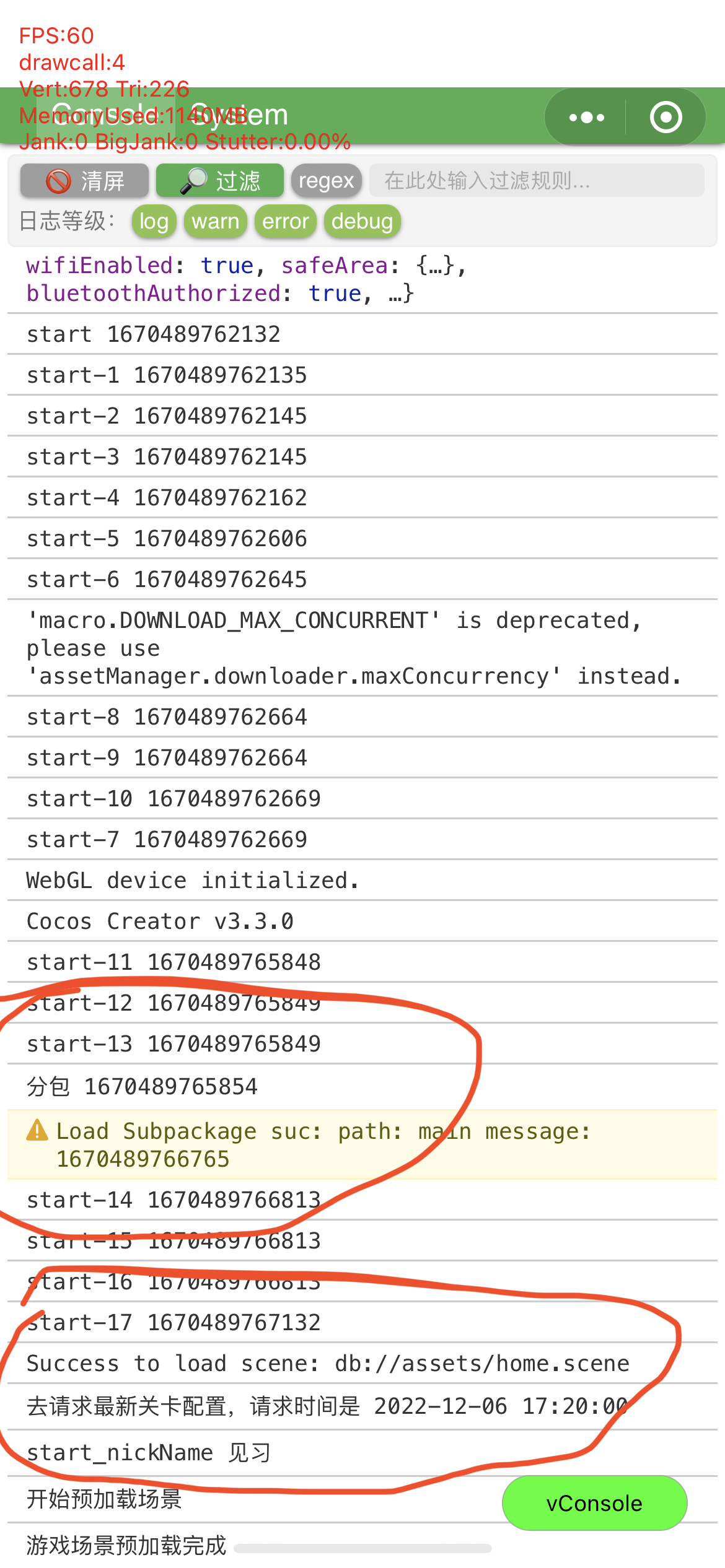Focus the filter rule input field
This screenshot has height=1568, width=725.
[537, 181]
